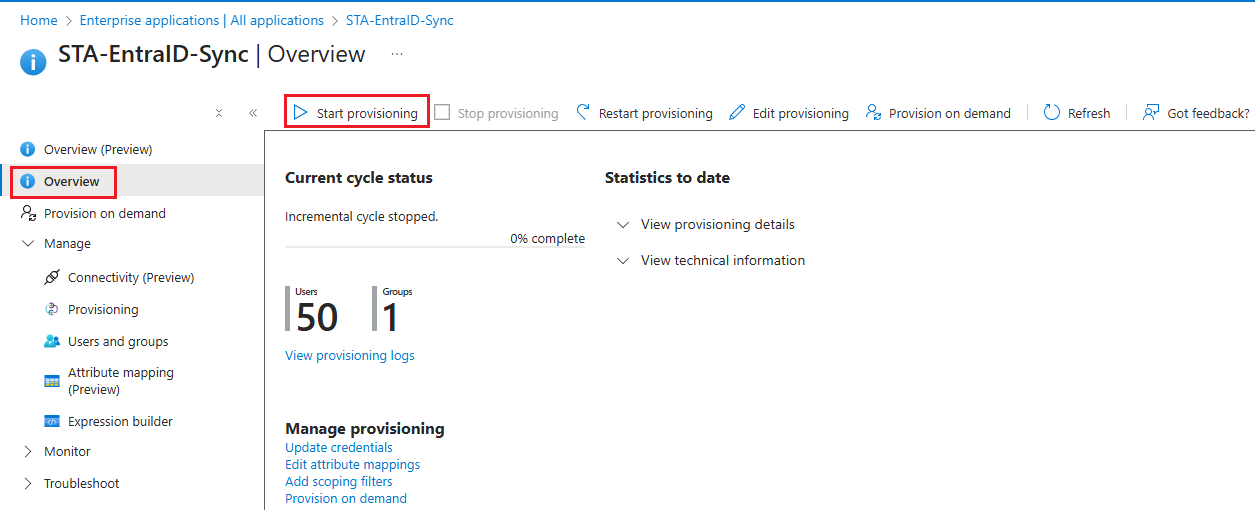Collapse the Manage section in sidebar
1255x510 pixels.
[28, 243]
